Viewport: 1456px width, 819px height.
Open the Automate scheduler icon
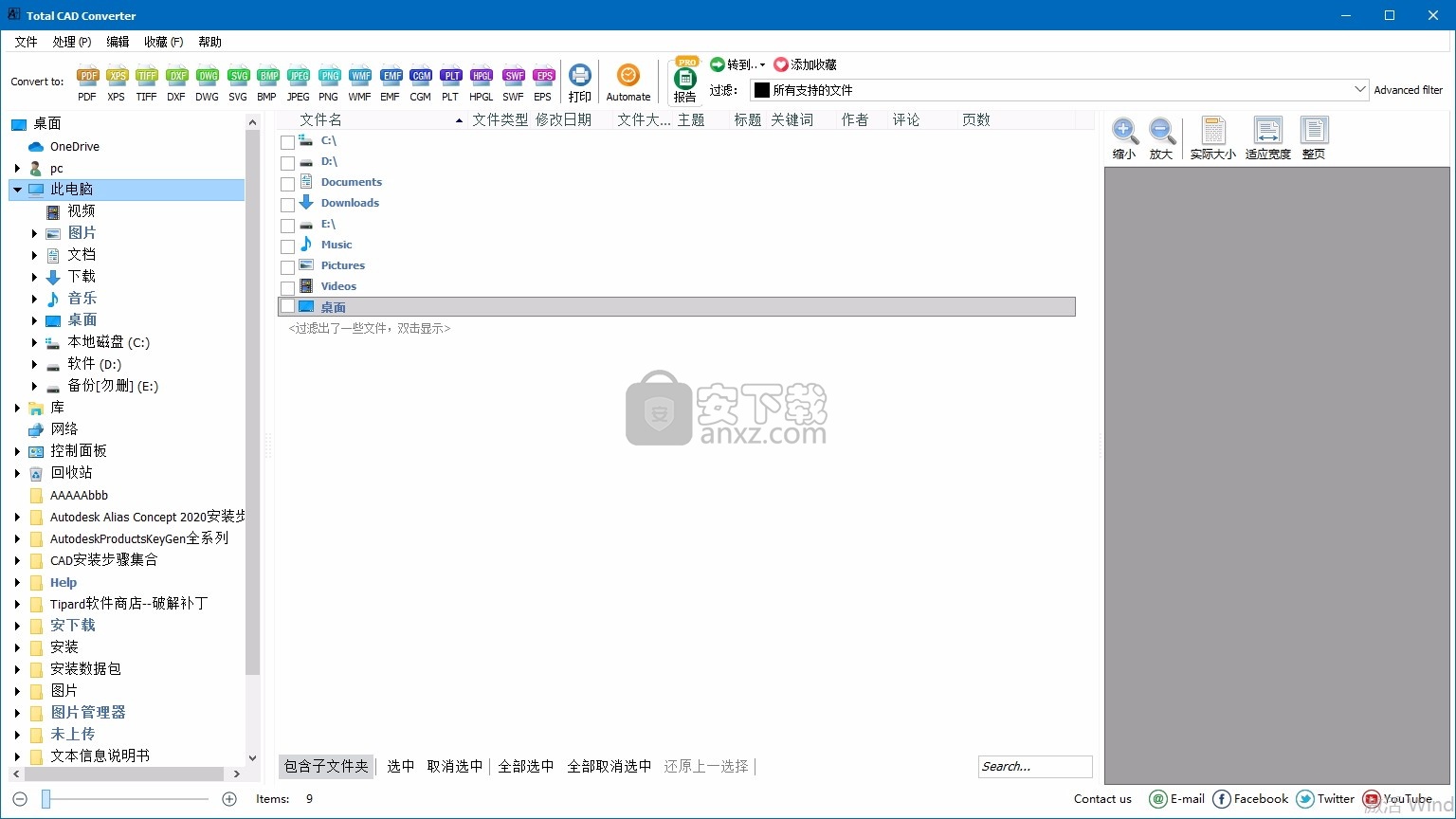[x=628, y=82]
